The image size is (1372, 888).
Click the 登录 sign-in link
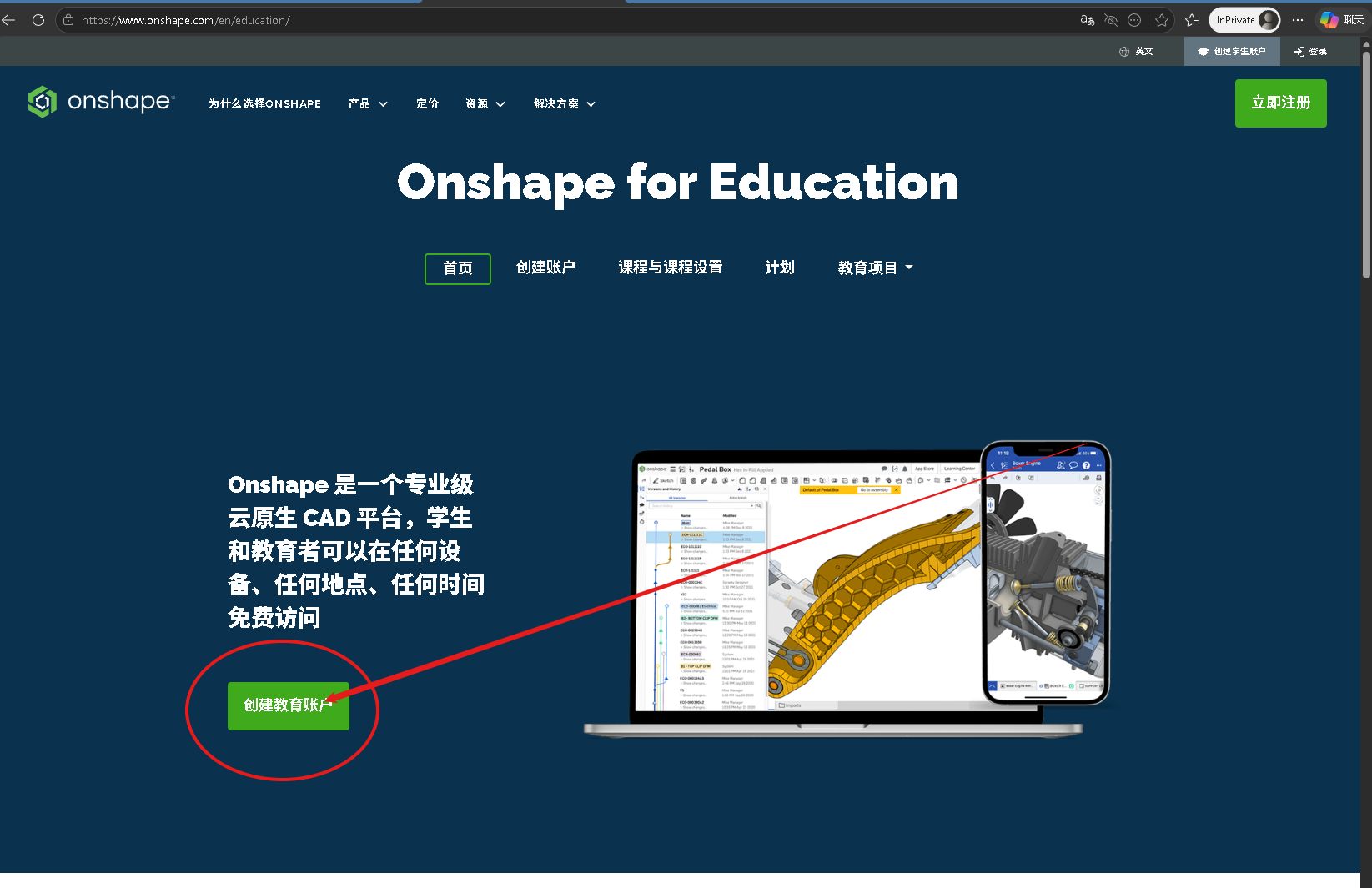click(x=1310, y=52)
